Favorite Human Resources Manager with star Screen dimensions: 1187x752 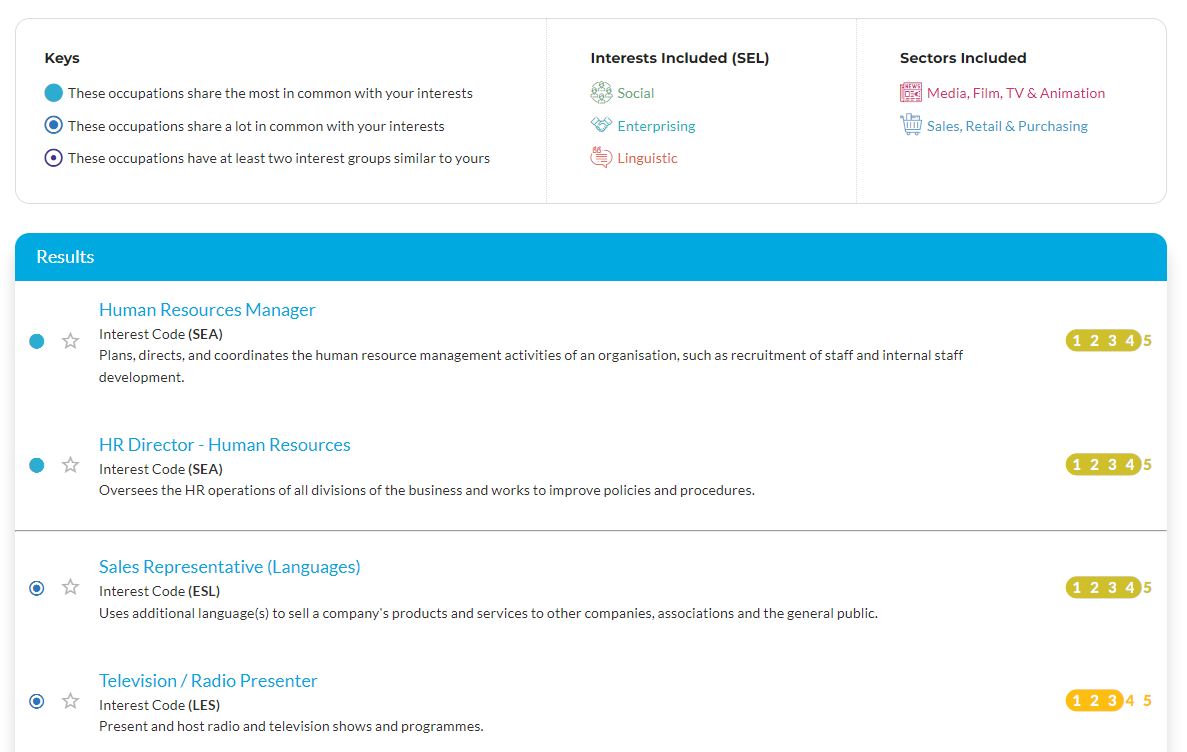(x=70, y=341)
